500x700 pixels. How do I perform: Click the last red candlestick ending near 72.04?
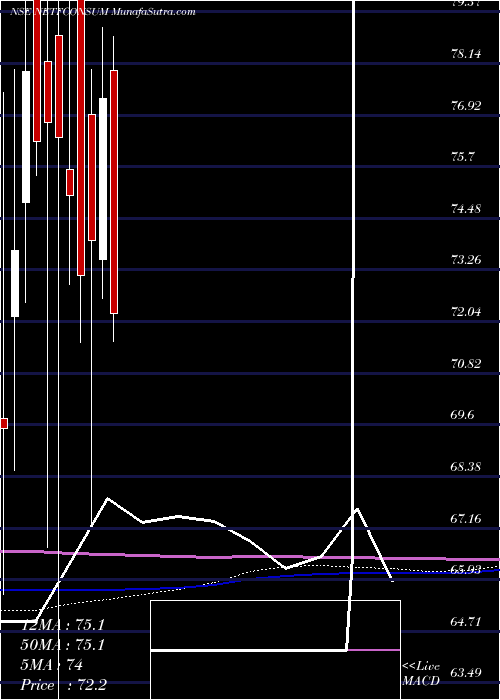(x=114, y=192)
